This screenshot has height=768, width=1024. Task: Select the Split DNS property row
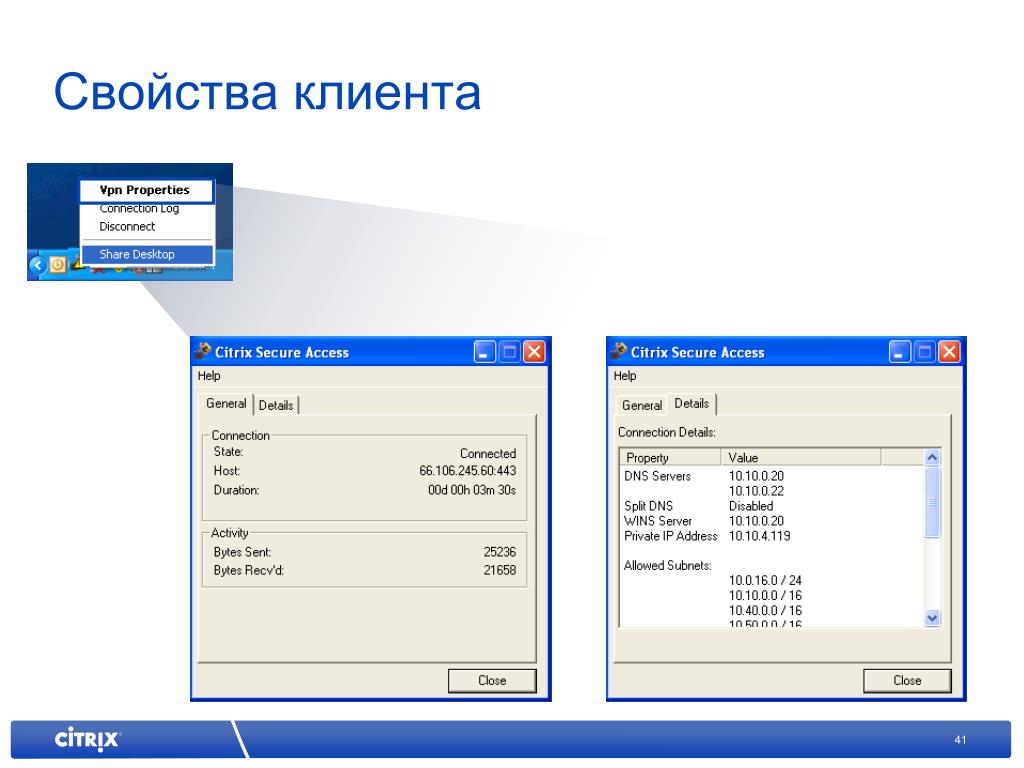pos(648,506)
